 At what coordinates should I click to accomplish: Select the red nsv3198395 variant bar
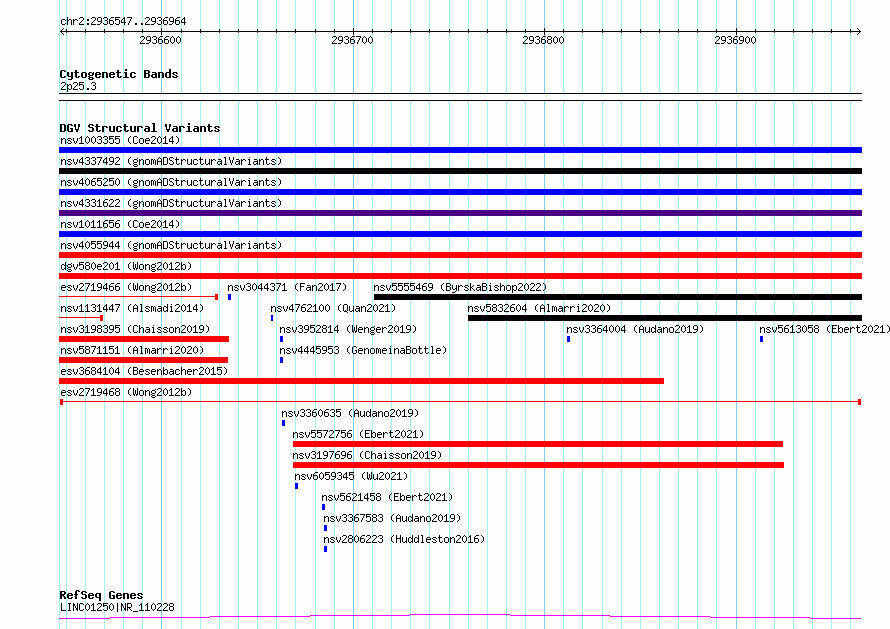tap(144, 339)
